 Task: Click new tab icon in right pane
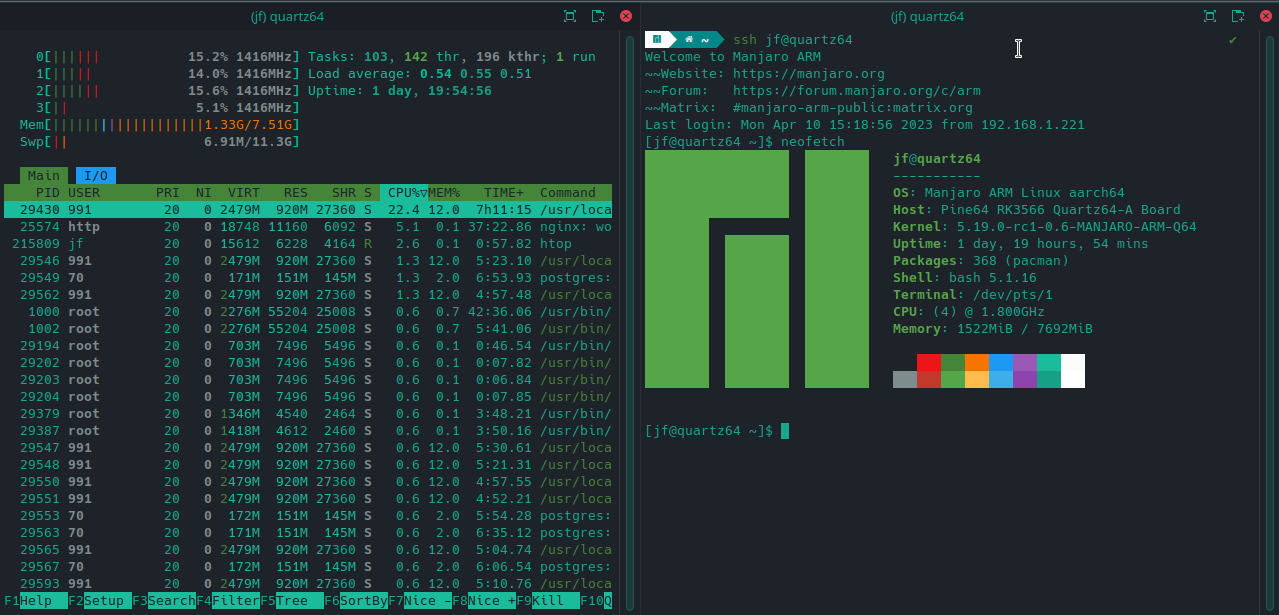pos(1238,16)
